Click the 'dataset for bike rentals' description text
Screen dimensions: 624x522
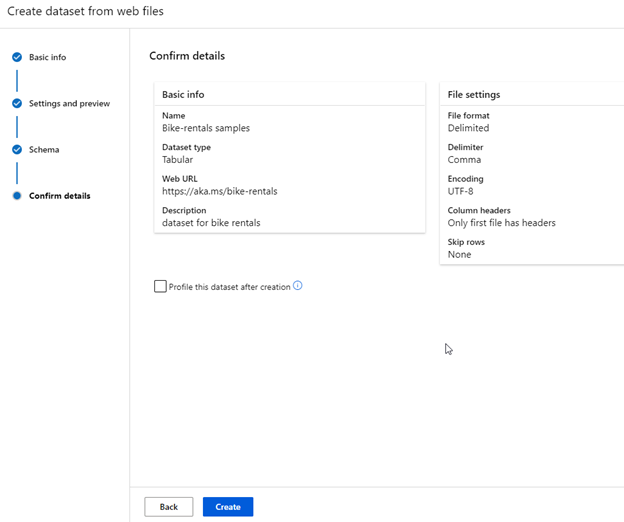(211, 223)
